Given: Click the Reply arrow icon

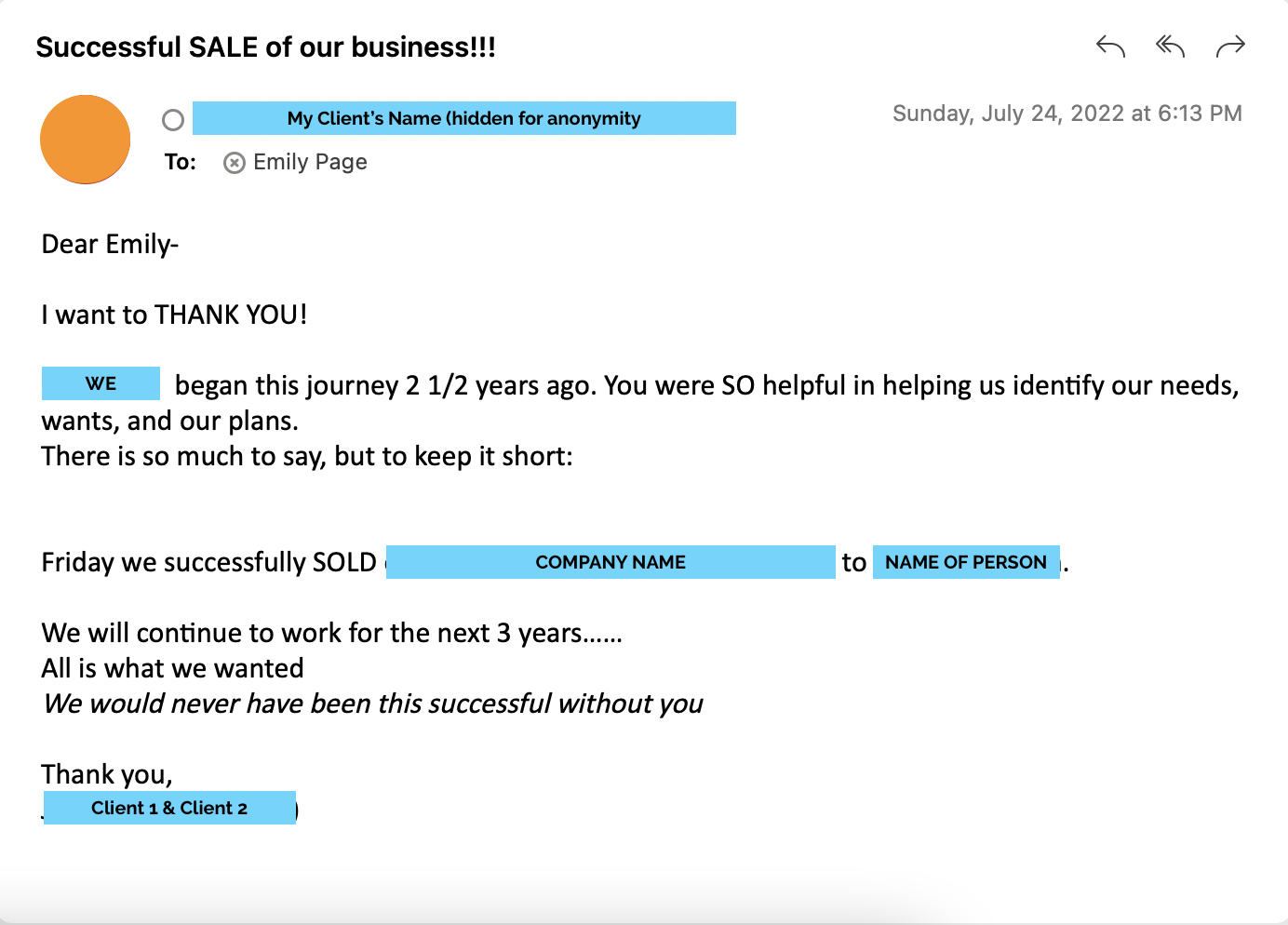Looking at the screenshot, I should pos(1110,46).
